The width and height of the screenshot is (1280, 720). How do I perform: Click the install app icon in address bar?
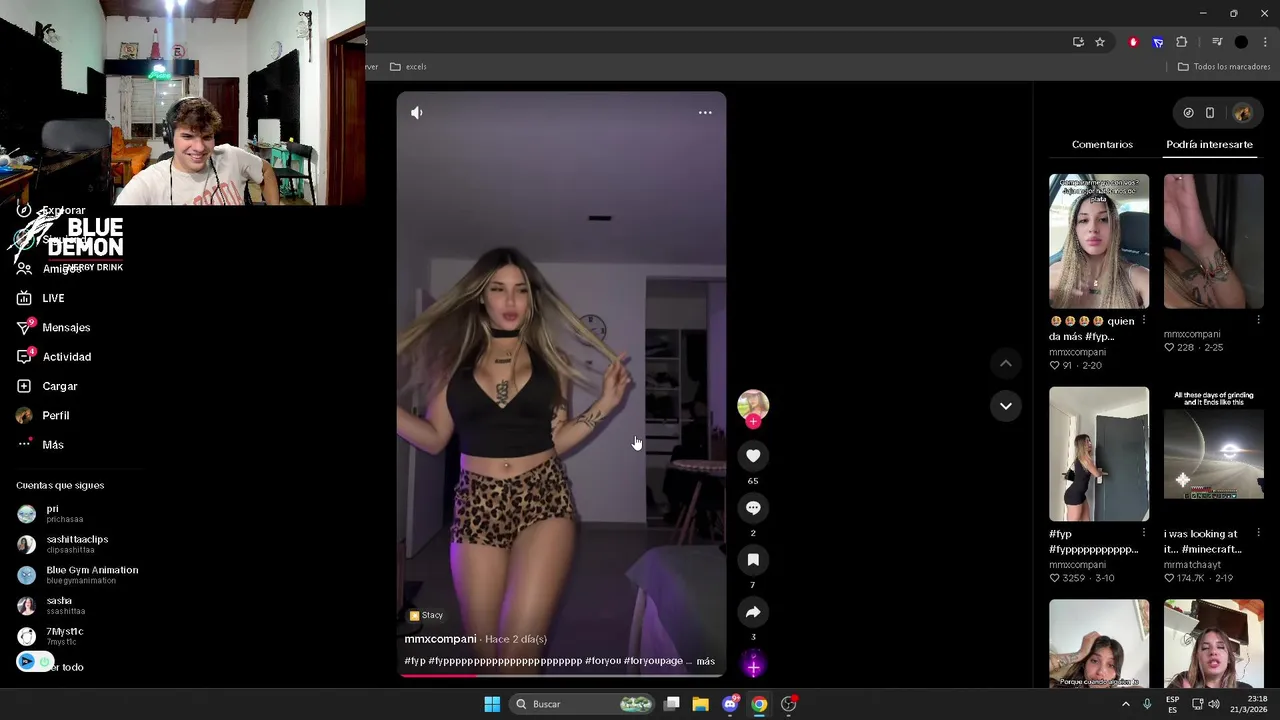[x=1078, y=42]
